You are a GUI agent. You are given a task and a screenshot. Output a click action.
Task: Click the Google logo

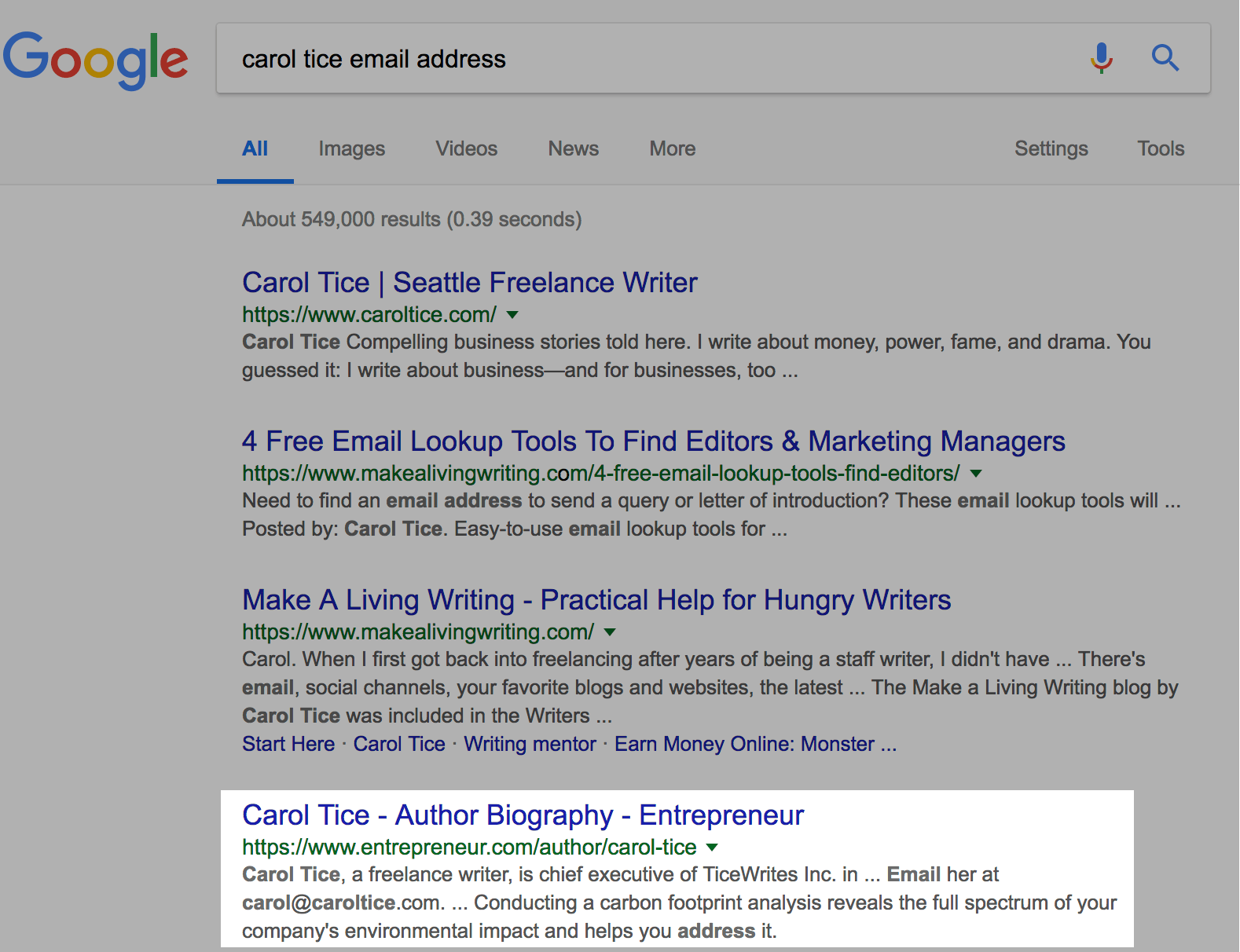click(x=95, y=60)
